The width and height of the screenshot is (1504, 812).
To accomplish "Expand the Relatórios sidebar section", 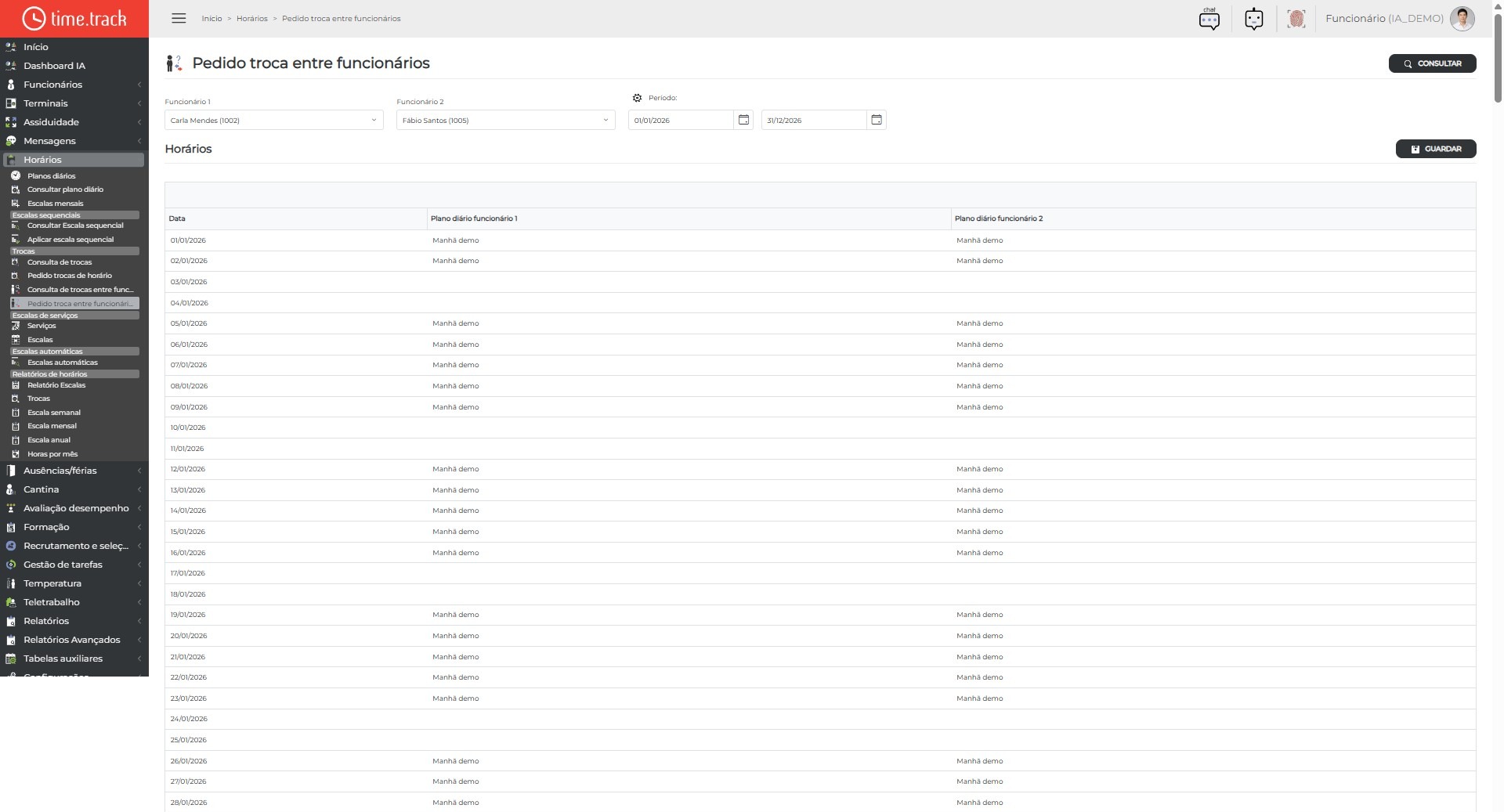I will click(74, 621).
